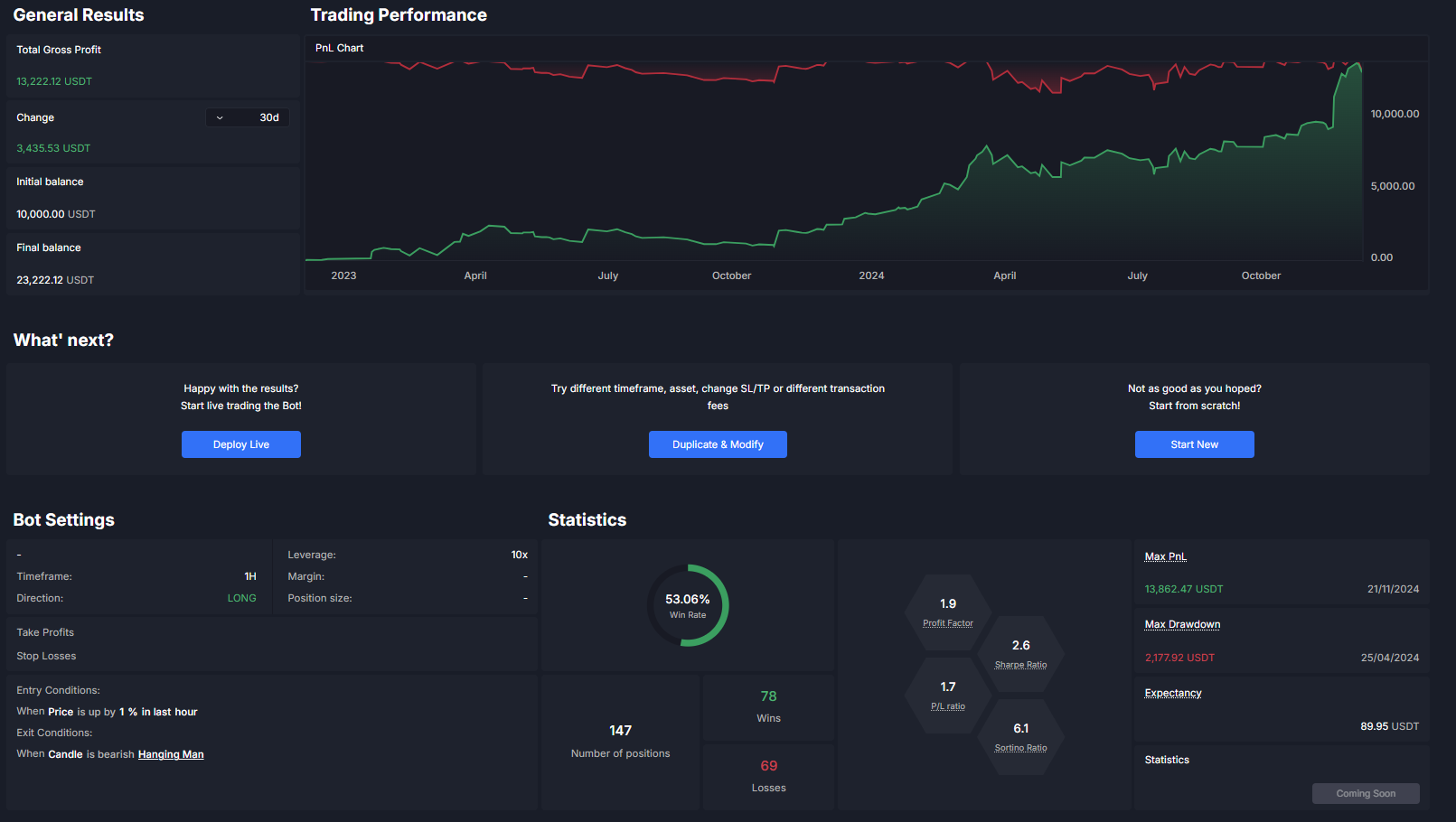Click the Duplicate & Modify button
This screenshot has height=822, width=1456.
tap(718, 444)
